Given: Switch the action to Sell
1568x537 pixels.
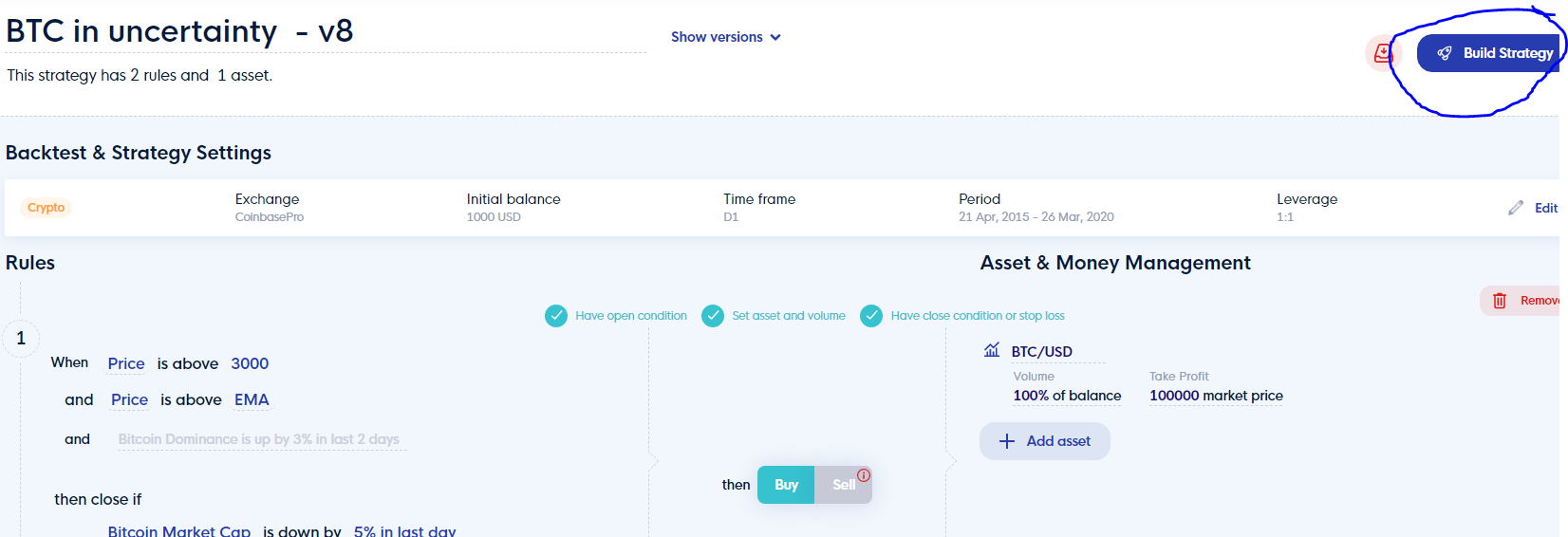Looking at the screenshot, I should coord(843,485).
